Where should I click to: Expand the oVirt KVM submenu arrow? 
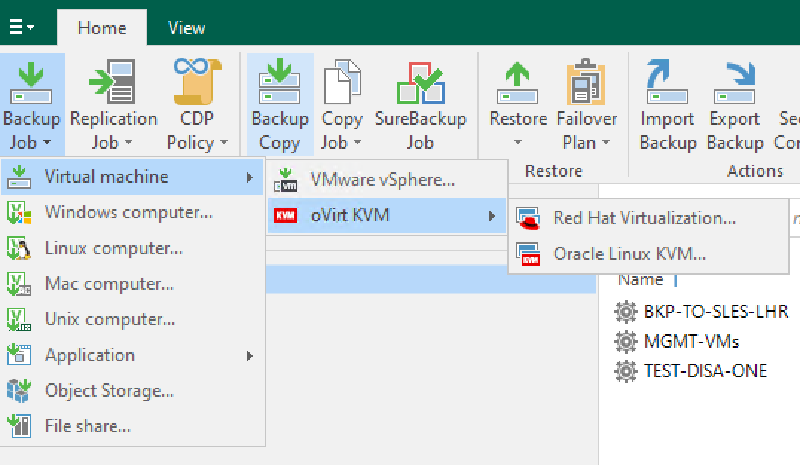[492, 216]
